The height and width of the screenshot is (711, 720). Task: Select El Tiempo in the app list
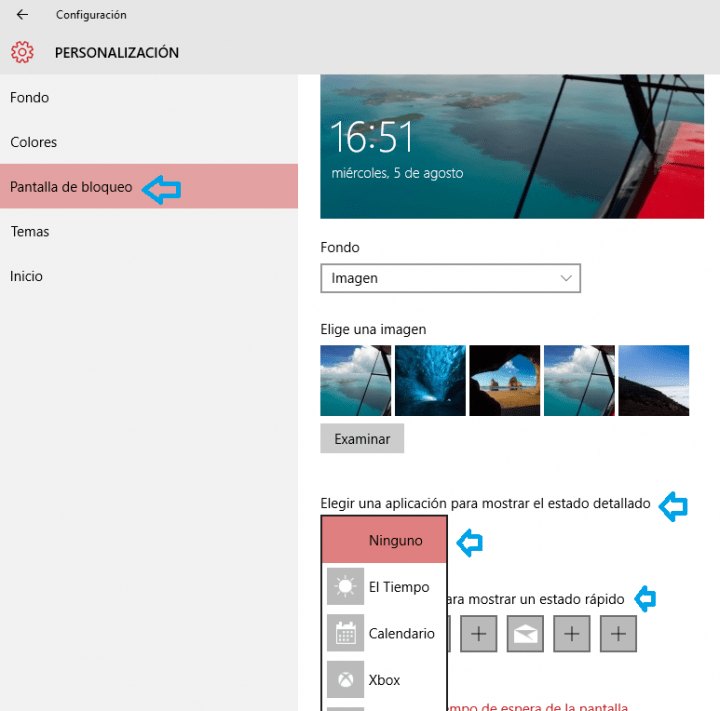pos(384,587)
